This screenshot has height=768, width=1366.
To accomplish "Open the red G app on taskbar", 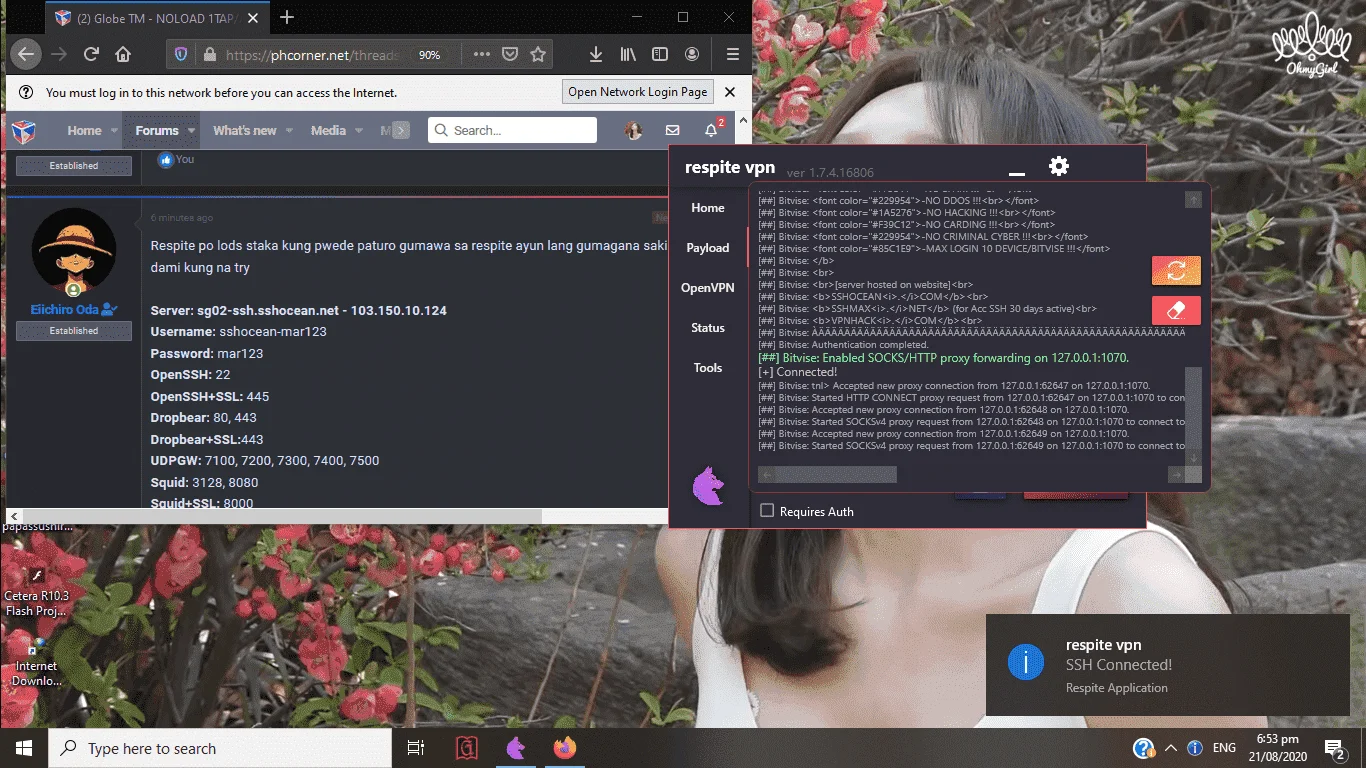I will click(x=467, y=748).
